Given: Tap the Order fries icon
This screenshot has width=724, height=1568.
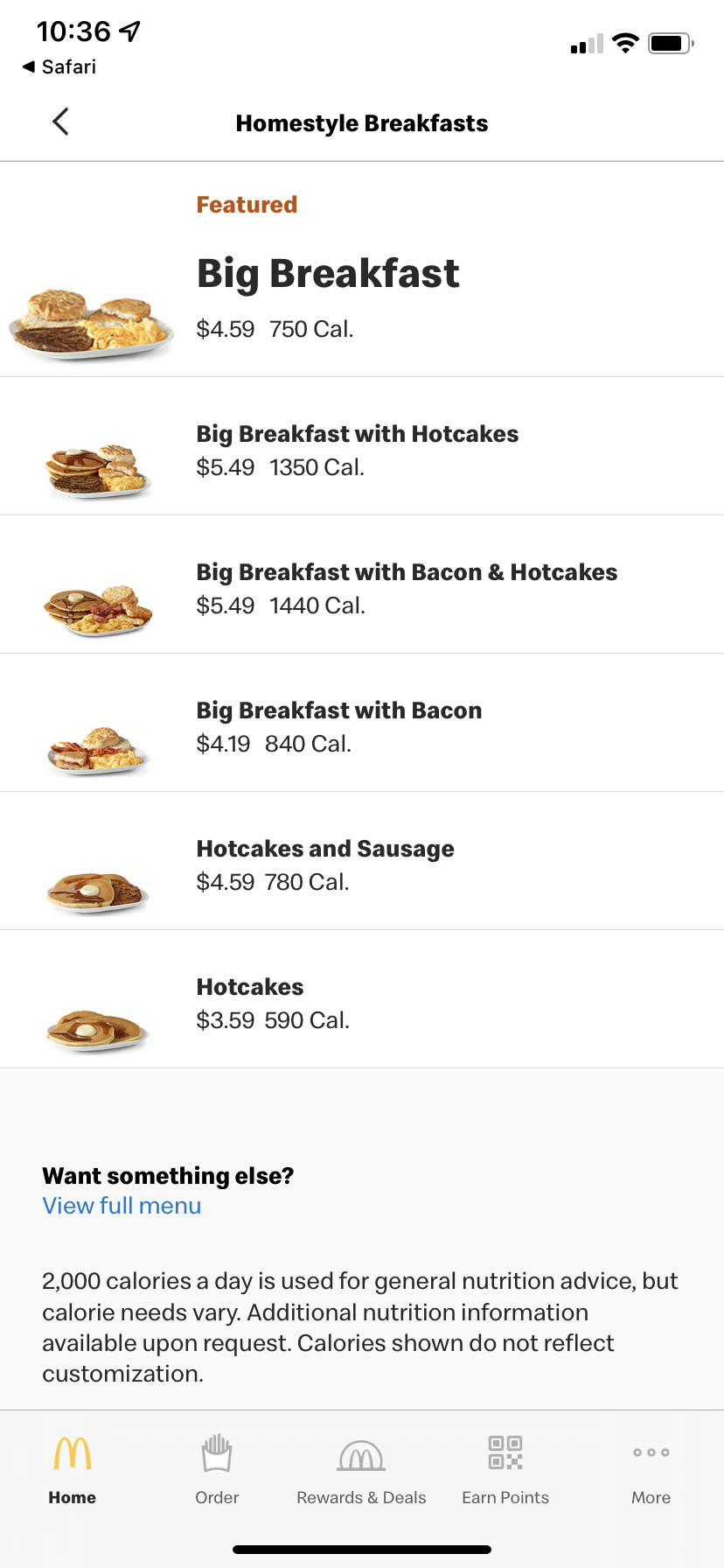Looking at the screenshot, I should 217,1454.
